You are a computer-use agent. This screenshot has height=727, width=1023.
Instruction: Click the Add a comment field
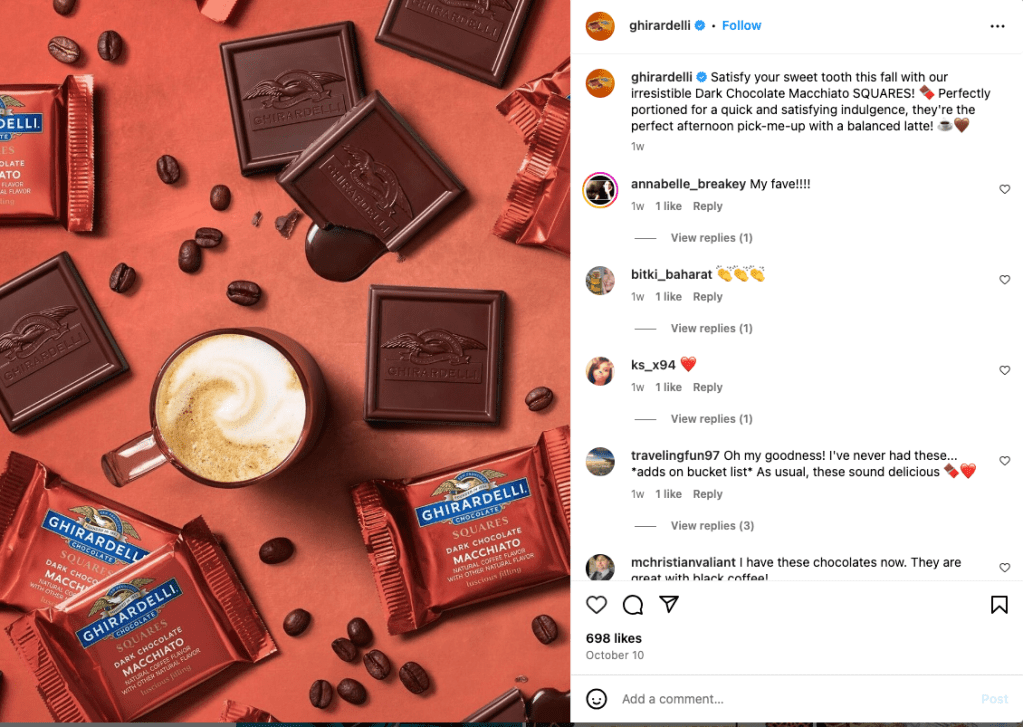click(796, 699)
